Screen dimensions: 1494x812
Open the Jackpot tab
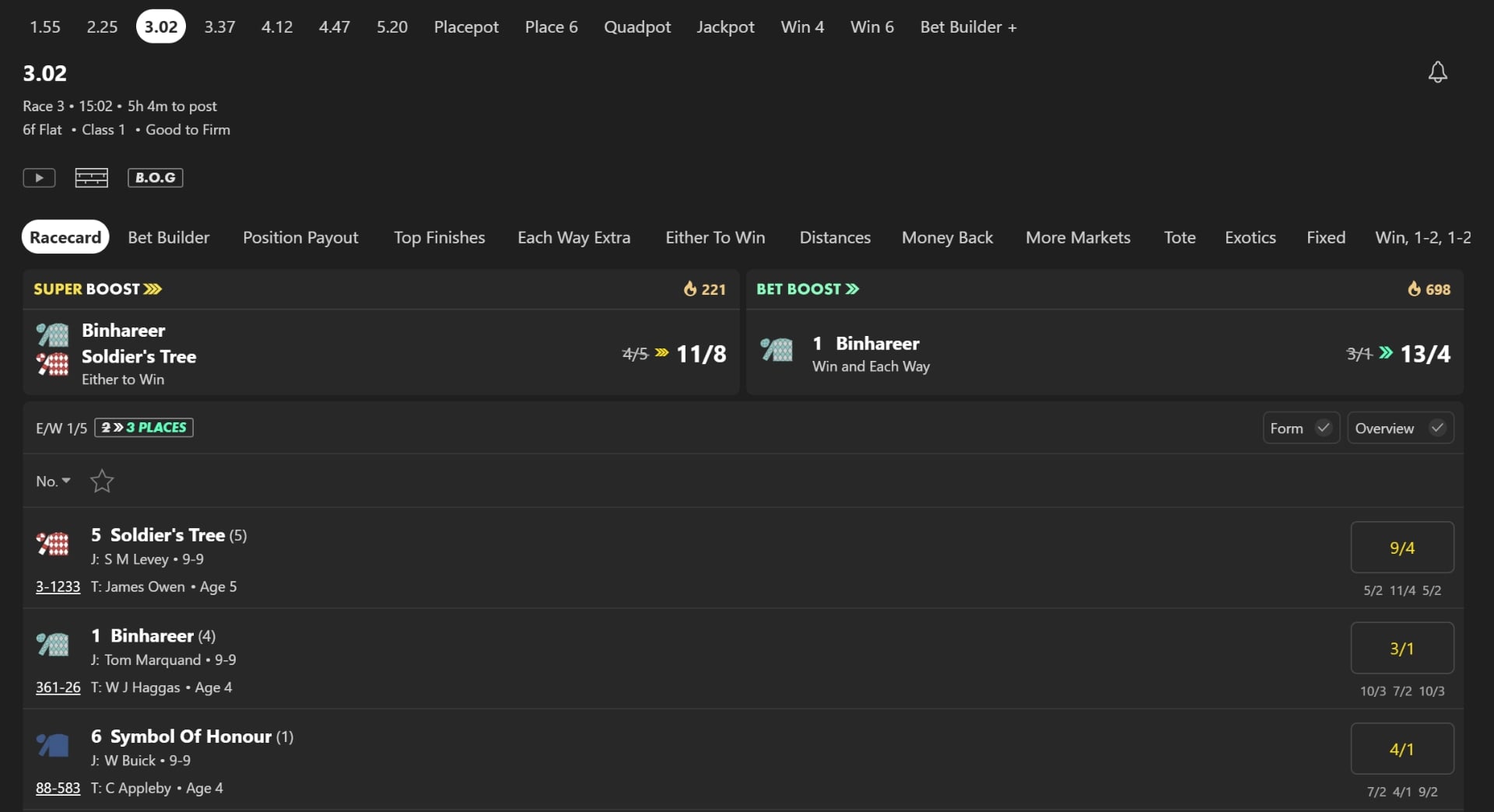[725, 26]
